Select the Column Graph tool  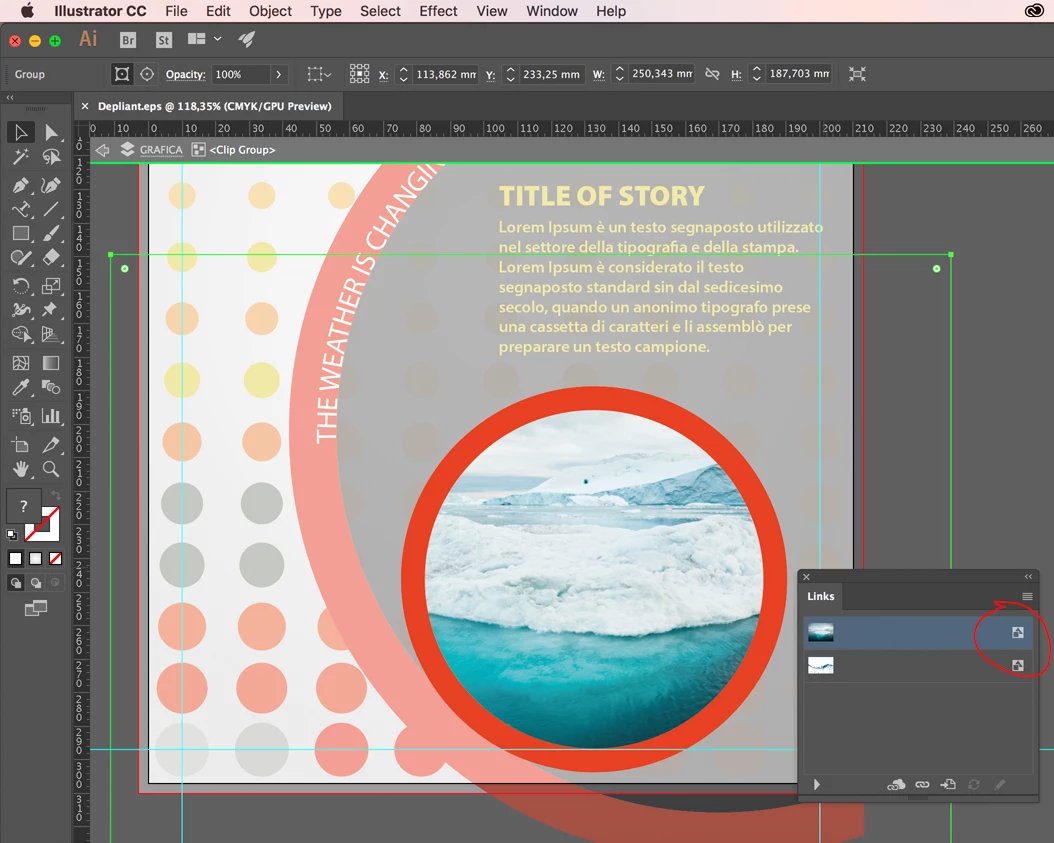51,415
